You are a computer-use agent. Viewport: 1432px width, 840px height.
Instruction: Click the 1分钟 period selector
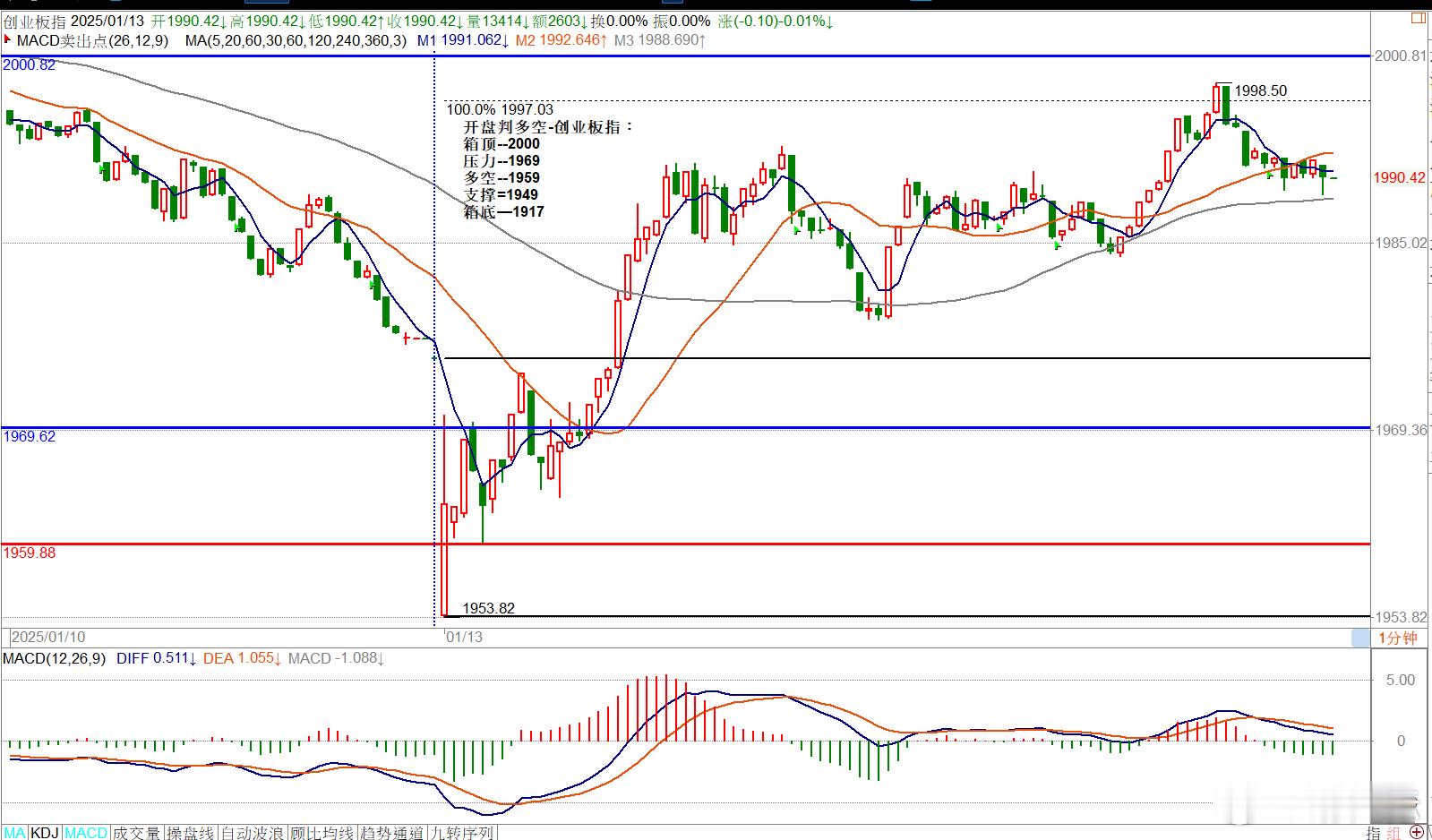coord(1397,638)
